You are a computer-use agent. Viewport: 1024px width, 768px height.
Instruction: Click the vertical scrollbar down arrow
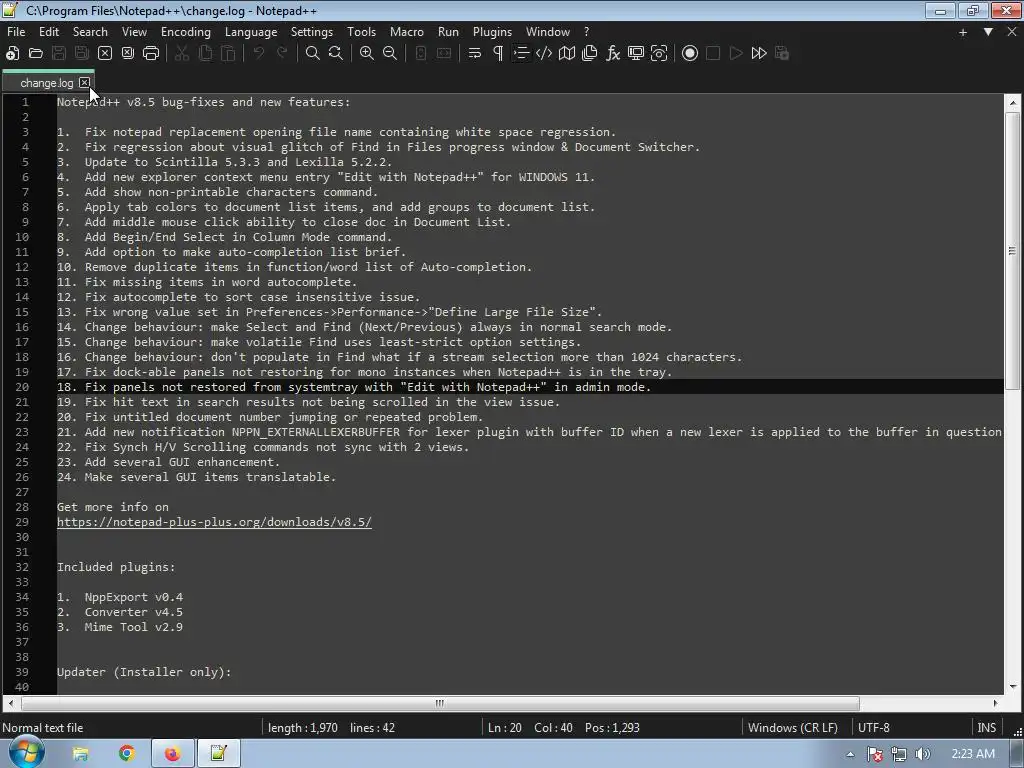1012,686
